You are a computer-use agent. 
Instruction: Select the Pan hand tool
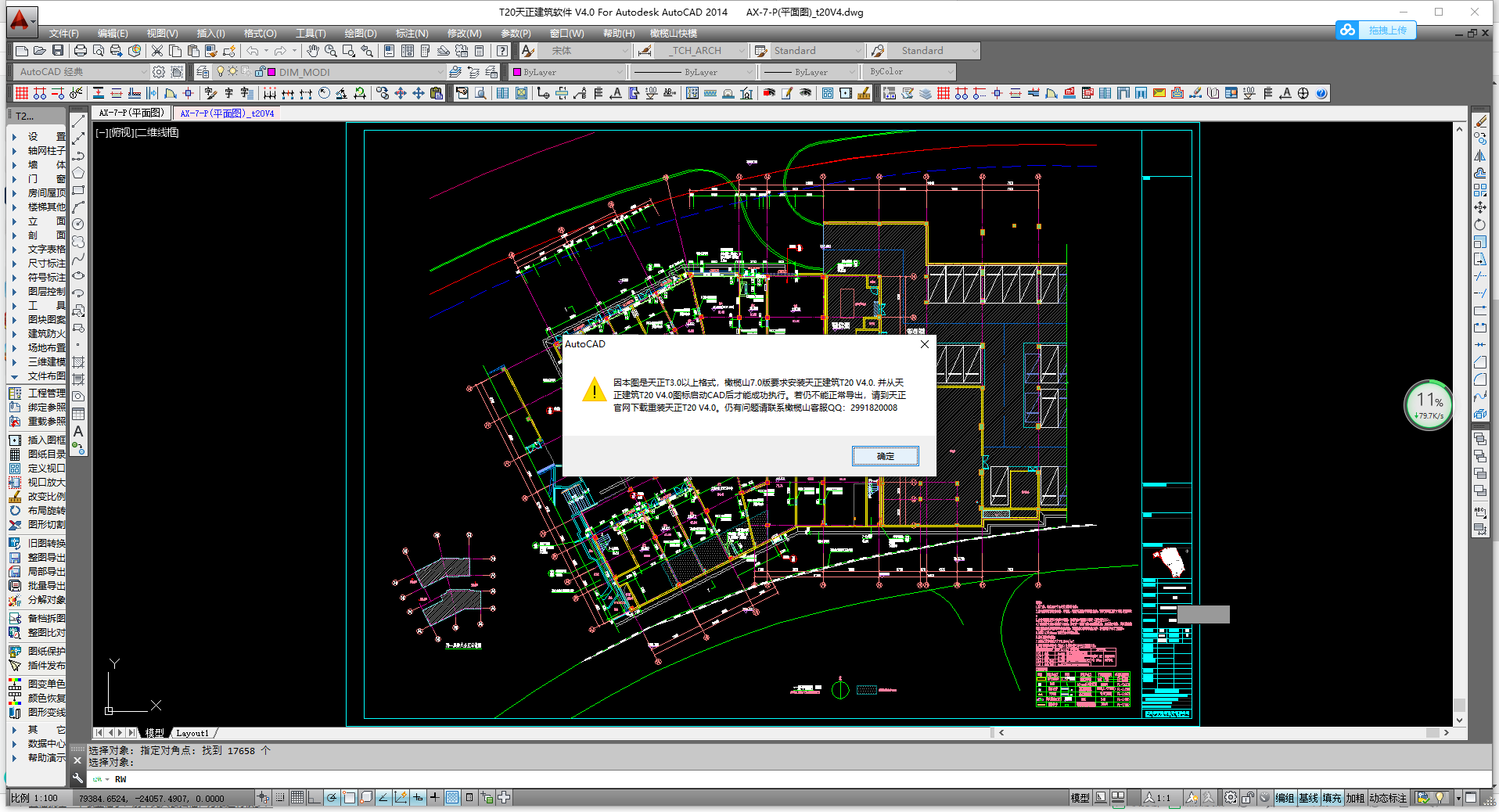[x=313, y=51]
